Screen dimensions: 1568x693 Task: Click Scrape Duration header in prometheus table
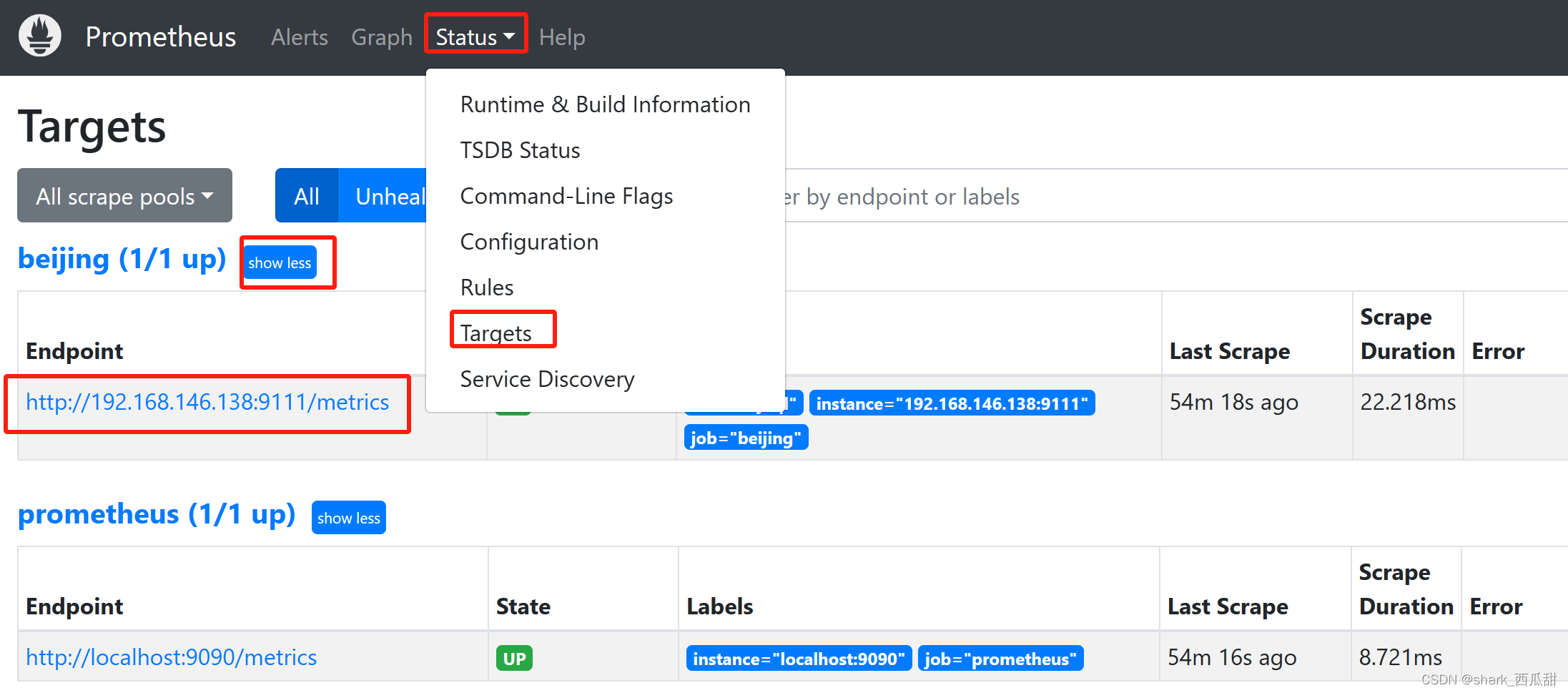coord(1406,589)
